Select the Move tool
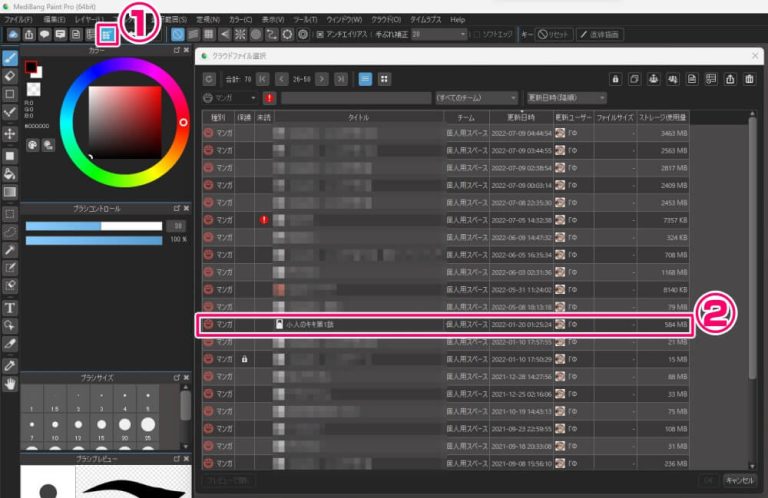Viewport: 768px width, 498px height. click(x=10, y=133)
